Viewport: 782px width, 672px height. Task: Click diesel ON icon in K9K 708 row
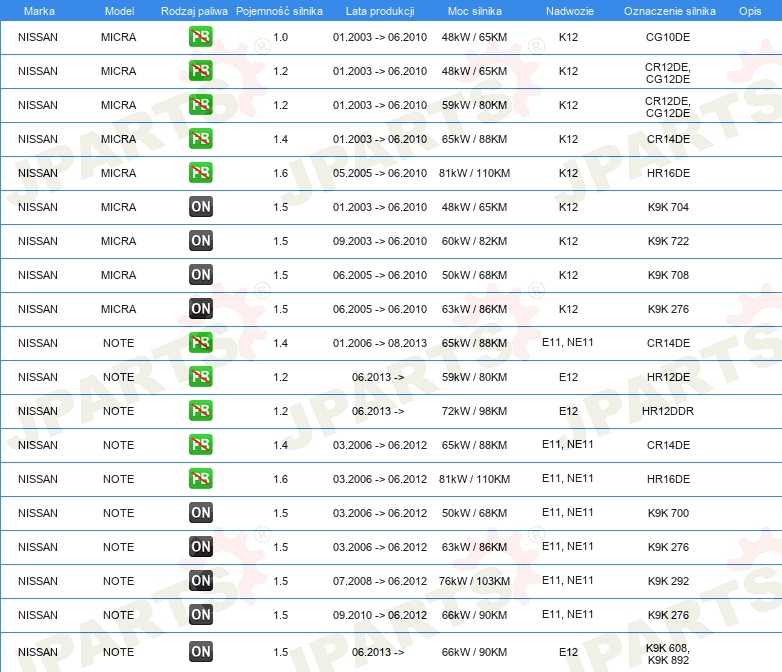pyautogui.click(x=200, y=274)
